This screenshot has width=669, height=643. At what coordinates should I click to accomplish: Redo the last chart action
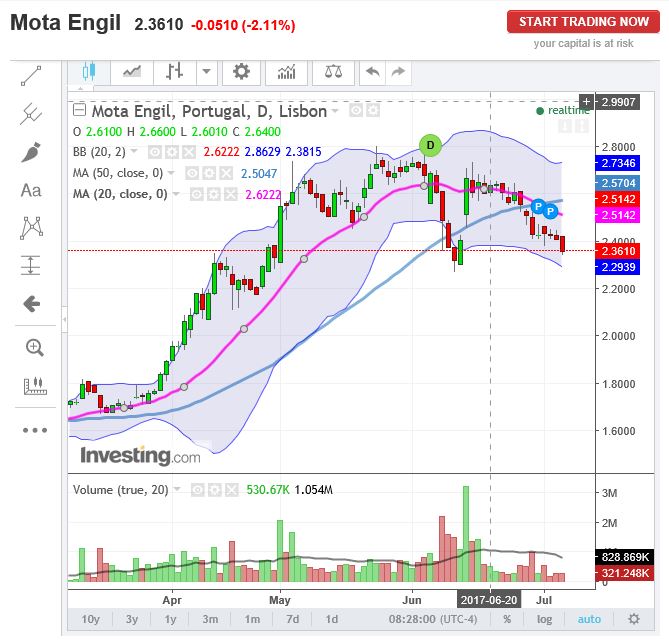(x=398, y=72)
